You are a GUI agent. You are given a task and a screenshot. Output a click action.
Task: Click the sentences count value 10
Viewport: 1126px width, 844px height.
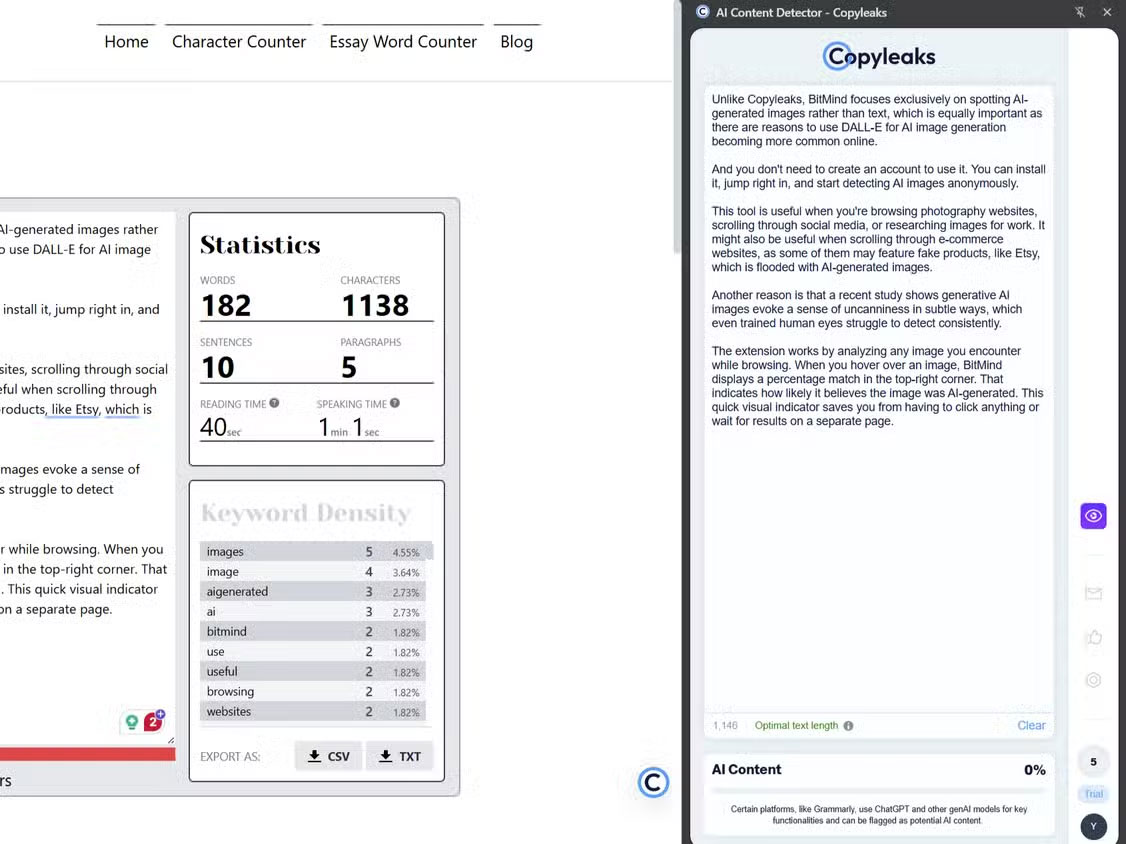pos(218,368)
